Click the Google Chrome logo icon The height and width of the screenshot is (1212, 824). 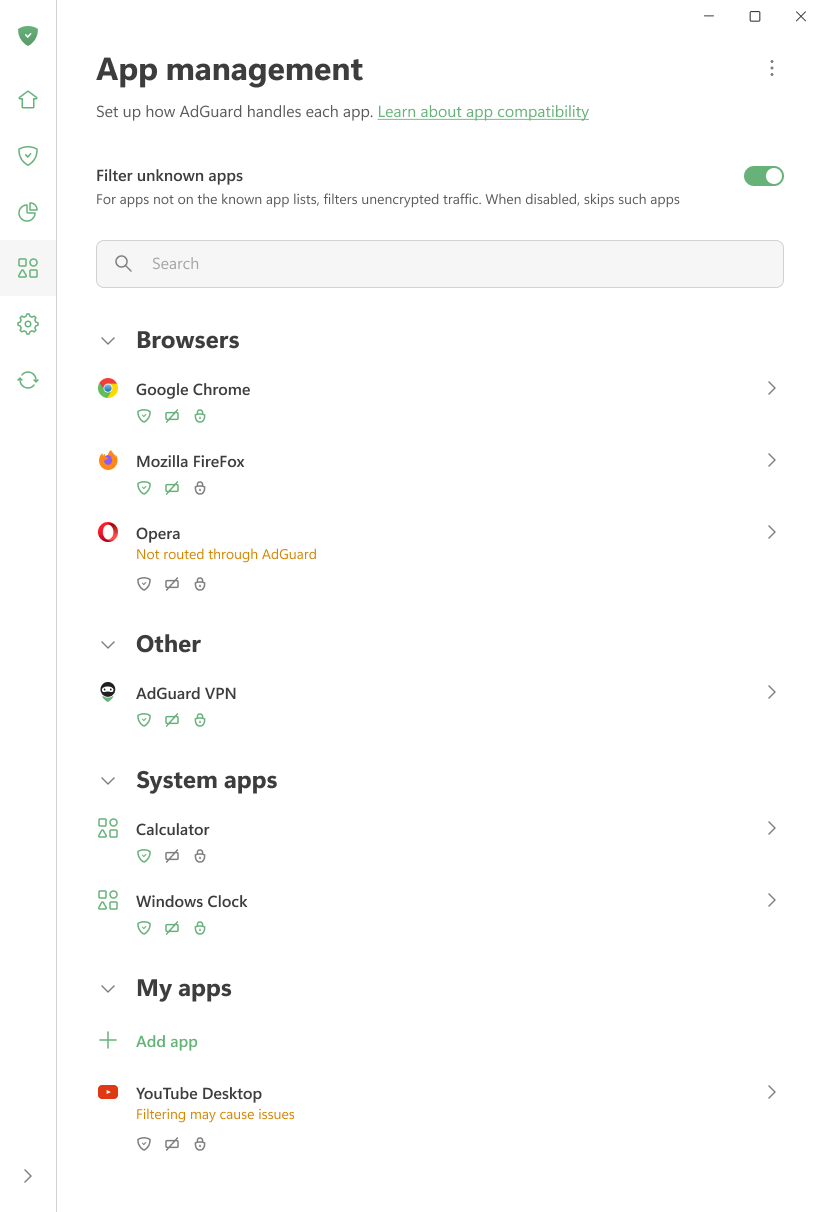coord(108,388)
